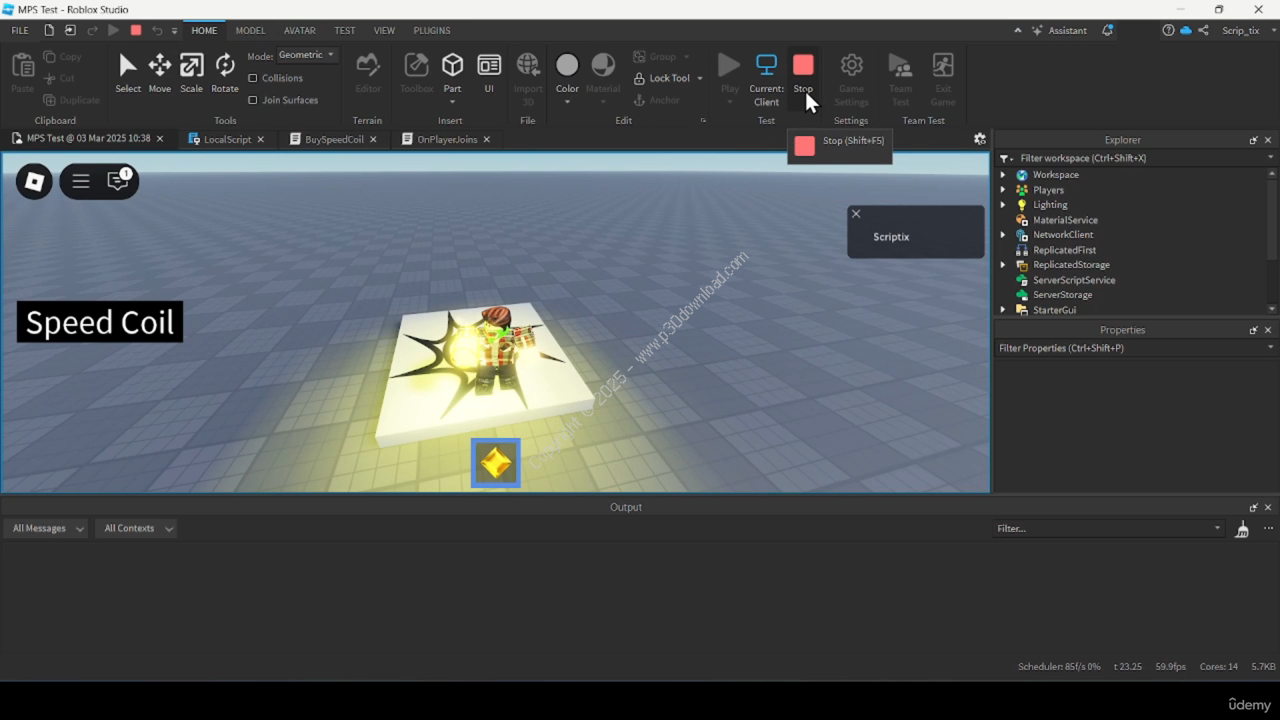The height and width of the screenshot is (720, 1280).
Task: Expand the ReplicatedStorage node
Action: point(1003,265)
